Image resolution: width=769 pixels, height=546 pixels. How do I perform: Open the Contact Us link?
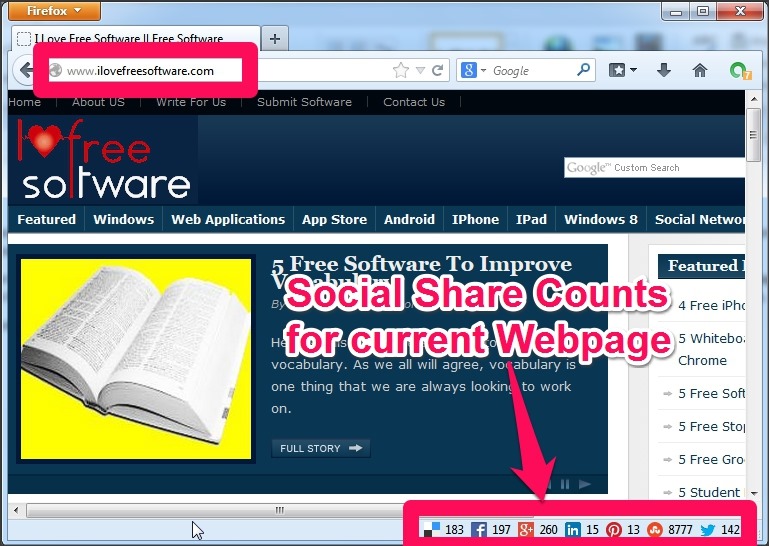point(414,102)
